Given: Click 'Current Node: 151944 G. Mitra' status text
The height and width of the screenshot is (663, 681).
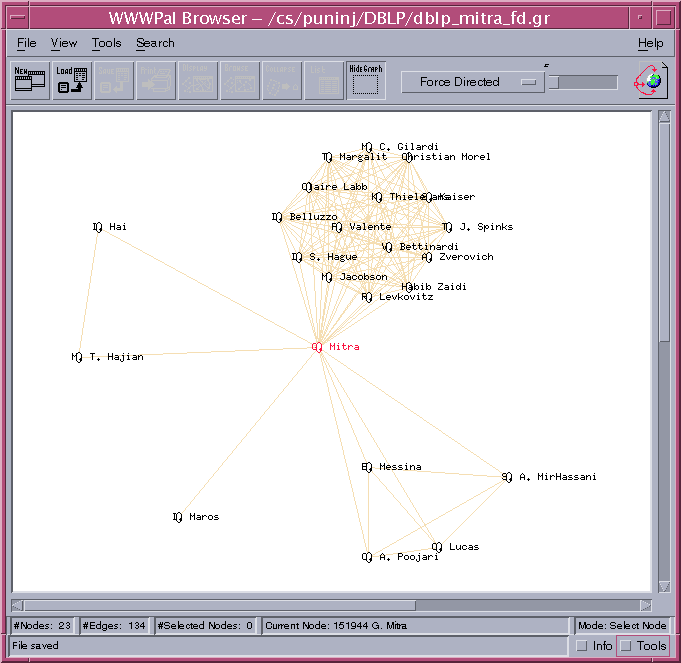Looking at the screenshot, I should [x=336, y=626].
